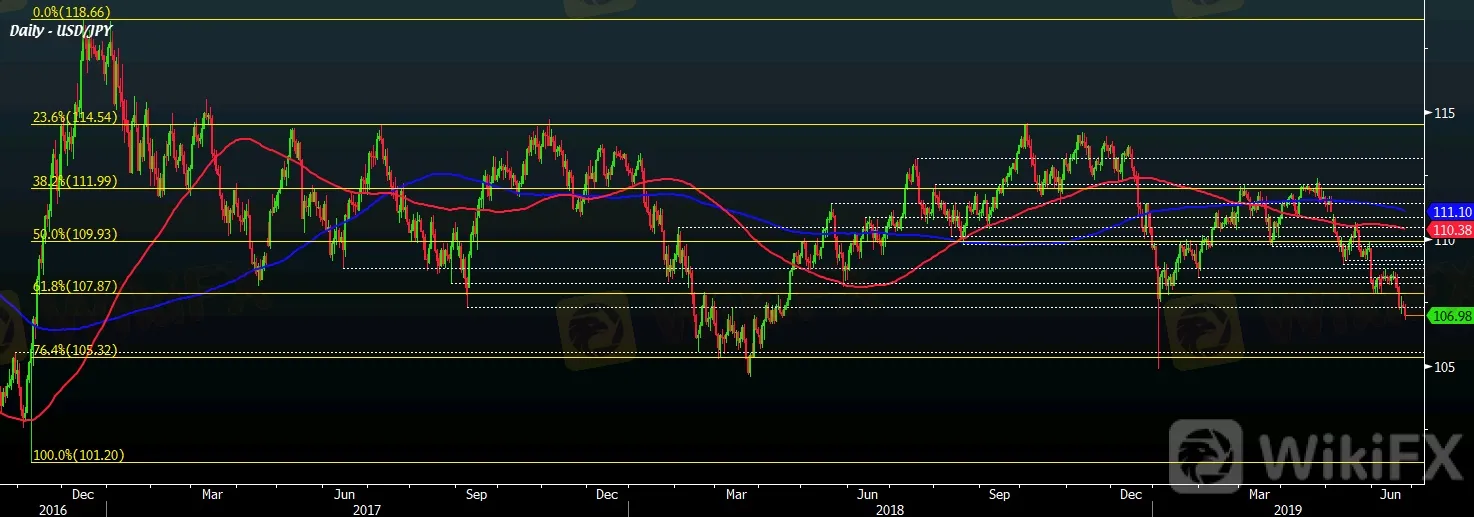Click the 61.8%(107.87) Fibonacci label
Image resolution: width=1474 pixels, height=517 pixels.
click(x=75, y=286)
